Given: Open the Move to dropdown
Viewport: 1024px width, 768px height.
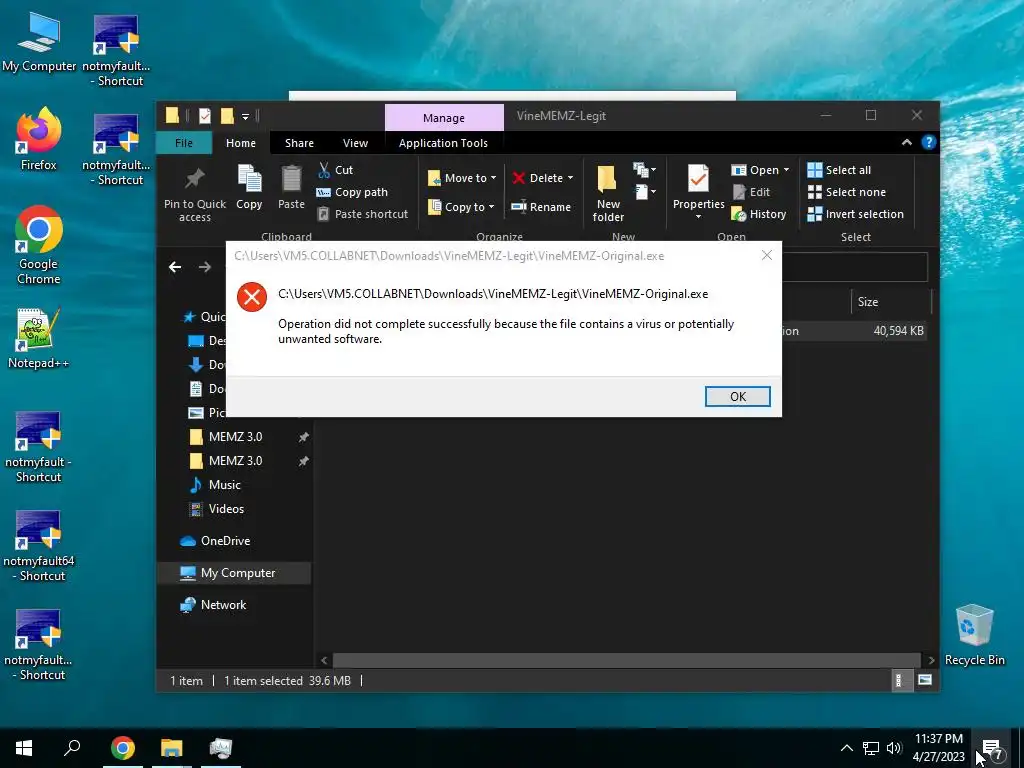Looking at the screenshot, I should pyautogui.click(x=462, y=178).
